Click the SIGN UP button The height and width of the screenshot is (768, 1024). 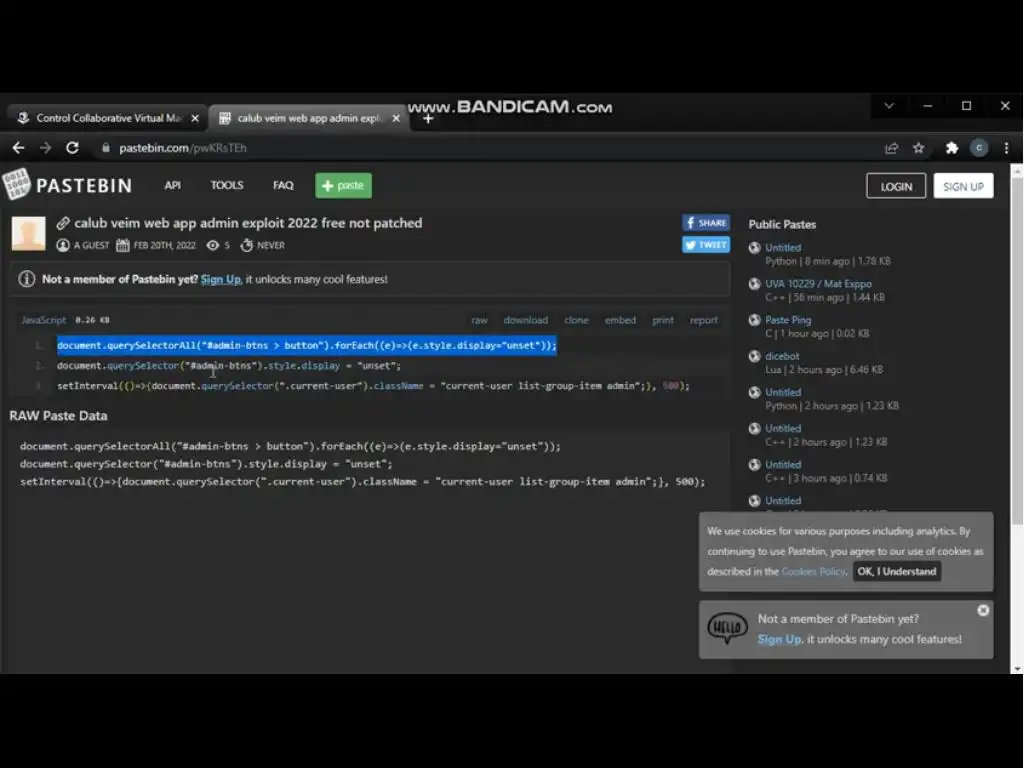pyautogui.click(x=963, y=186)
